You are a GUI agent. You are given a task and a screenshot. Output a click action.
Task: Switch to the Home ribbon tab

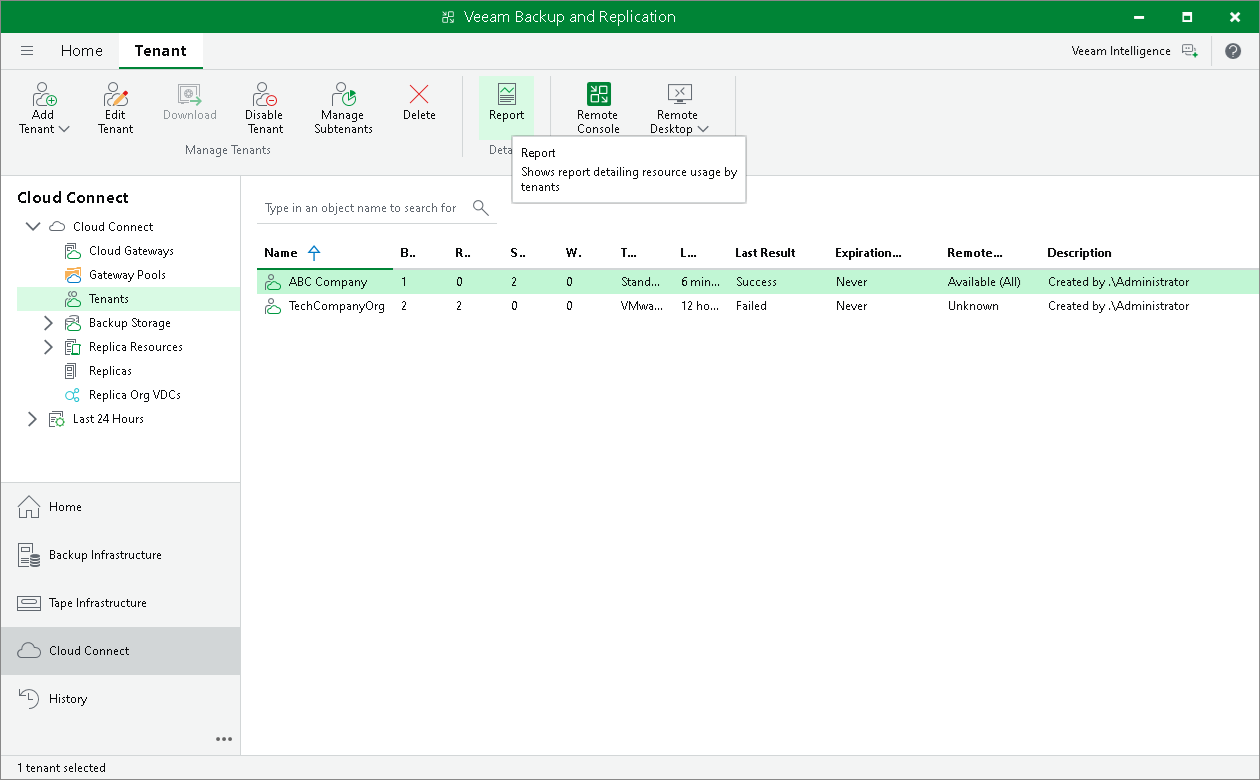click(x=81, y=51)
